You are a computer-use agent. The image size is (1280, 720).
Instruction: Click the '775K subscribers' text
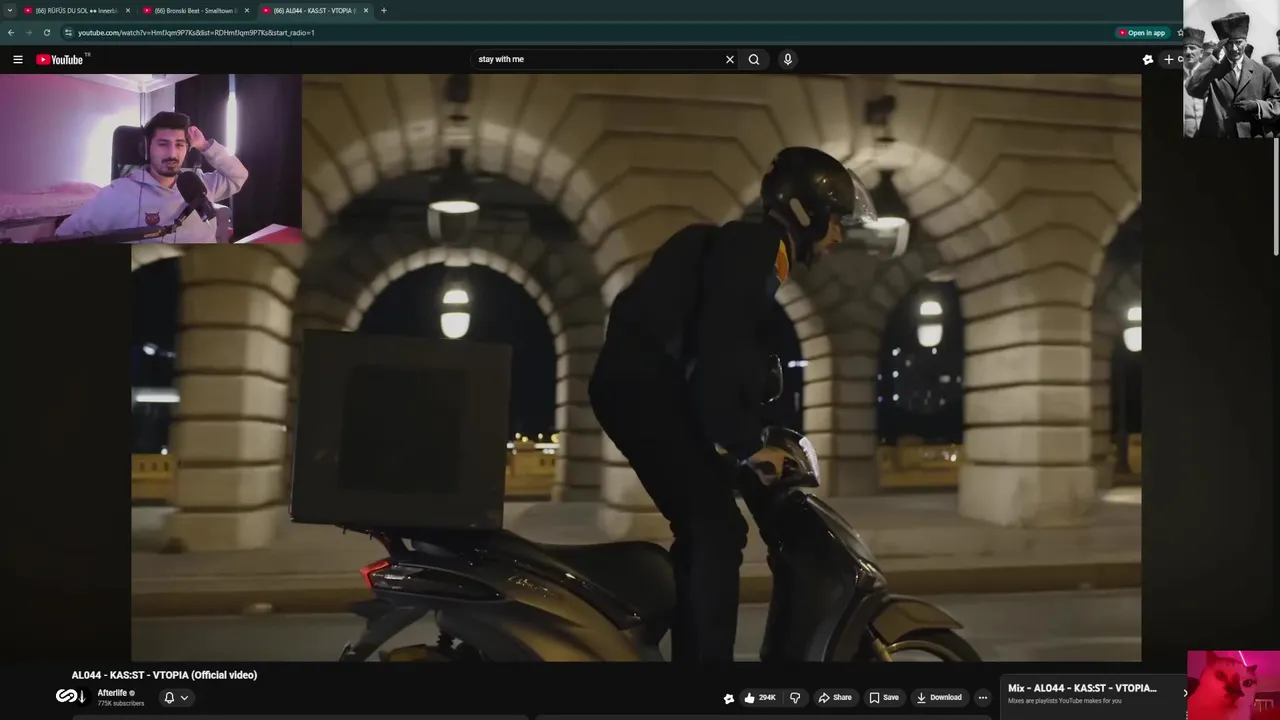coord(120,703)
